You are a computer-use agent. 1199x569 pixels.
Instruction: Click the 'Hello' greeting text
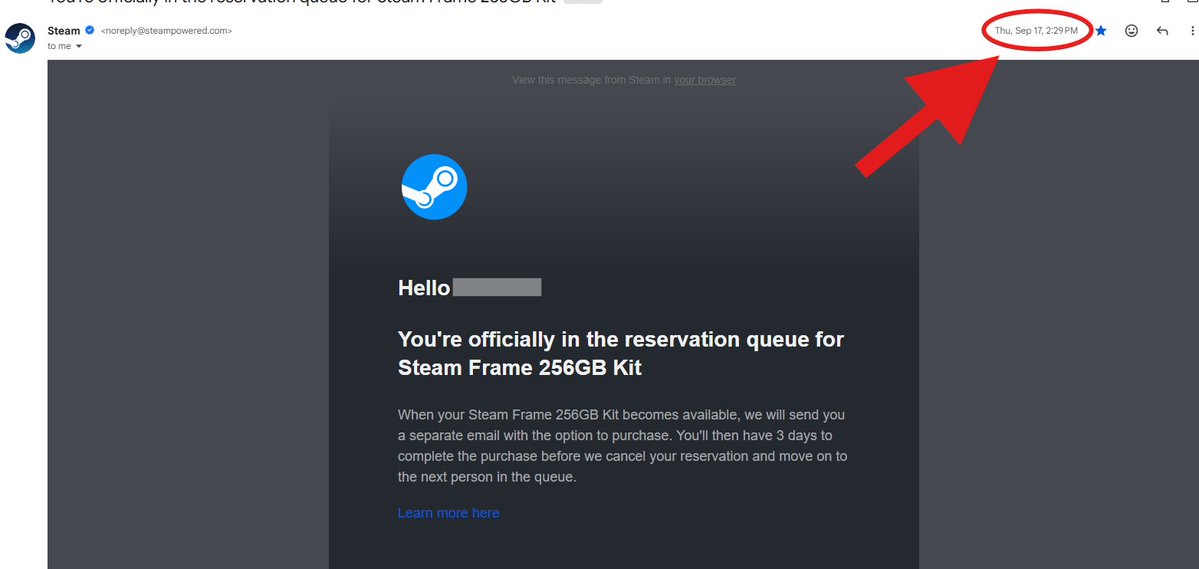[x=424, y=288]
